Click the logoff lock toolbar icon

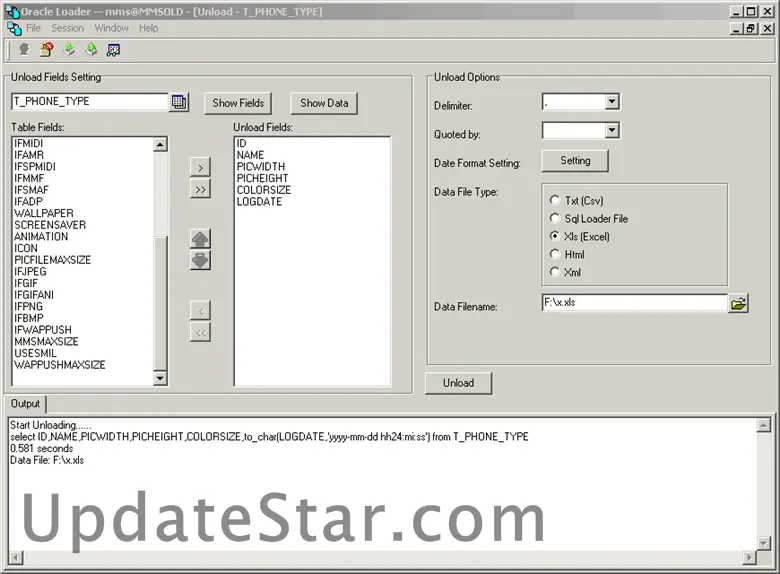click(x=47, y=50)
